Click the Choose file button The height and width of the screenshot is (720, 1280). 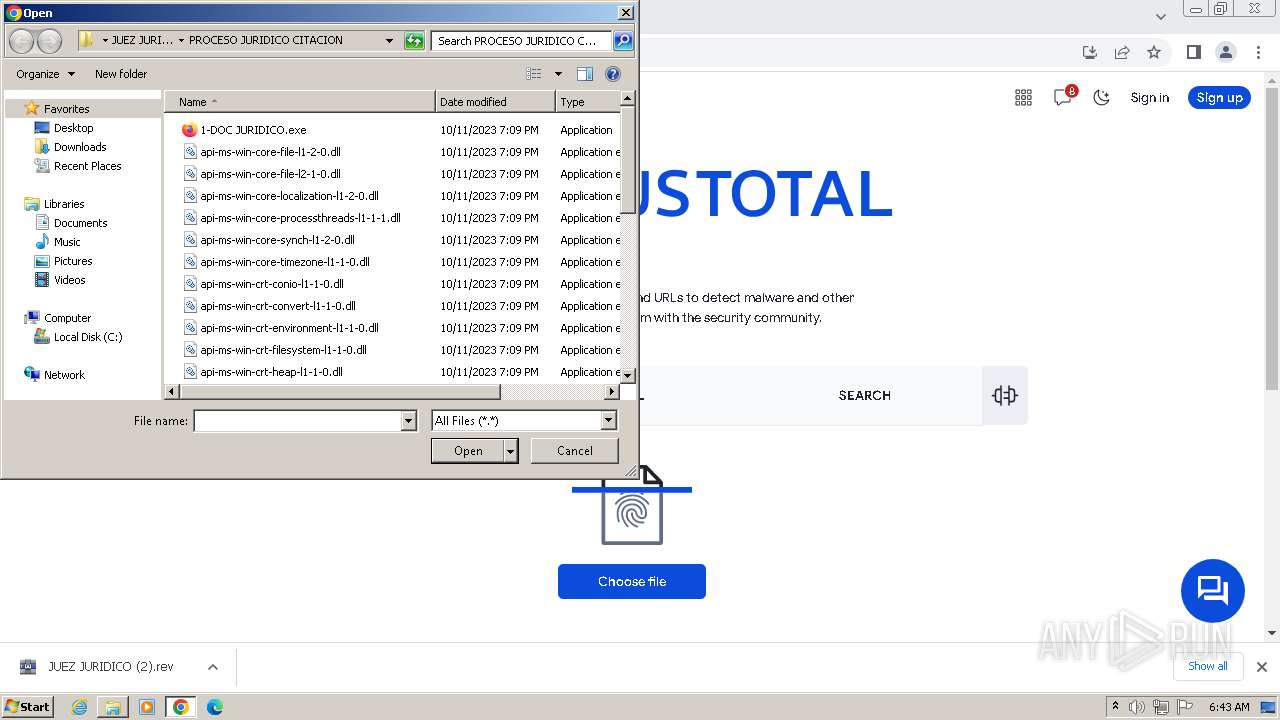[632, 582]
